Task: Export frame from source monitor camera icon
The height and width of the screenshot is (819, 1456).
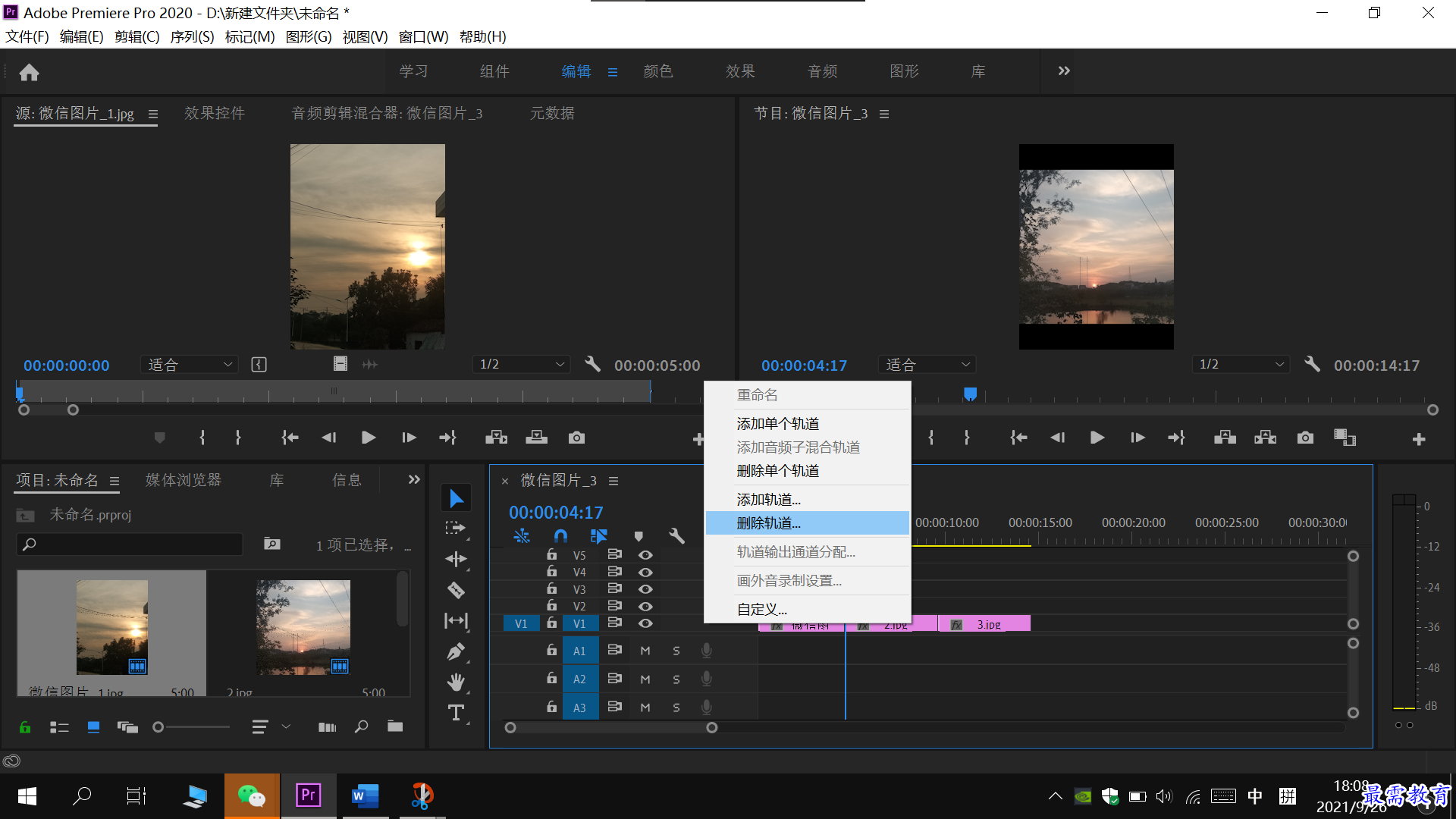Action: (x=576, y=438)
